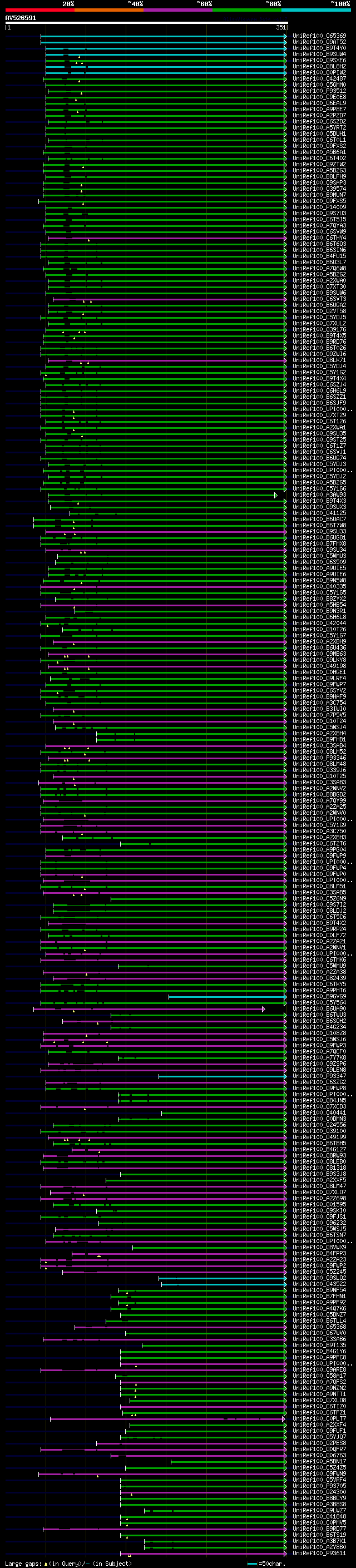Select the UniRef100_B6SIN6 label
356x1568 pixels.
[x=319, y=250]
